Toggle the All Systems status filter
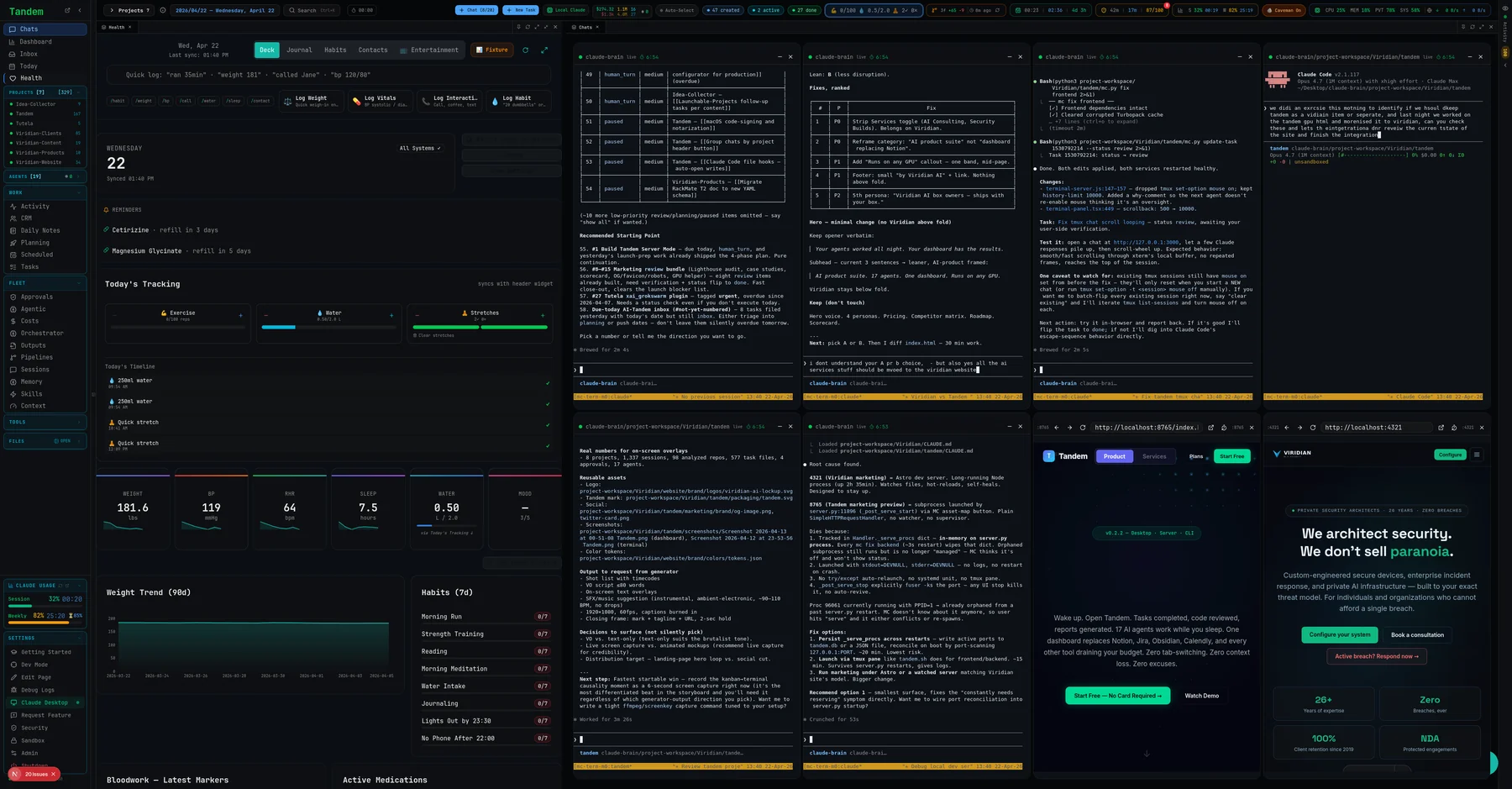 (x=420, y=148)
